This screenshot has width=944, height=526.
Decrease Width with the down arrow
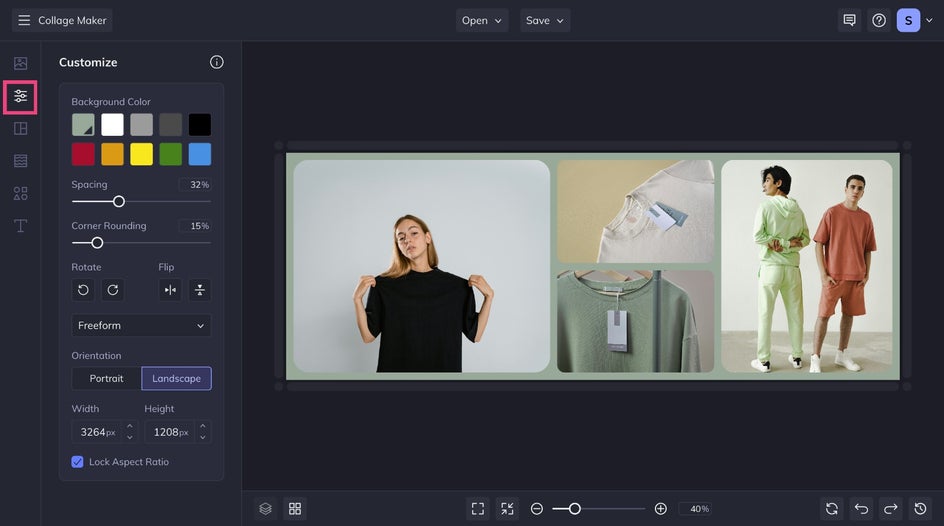129,438
